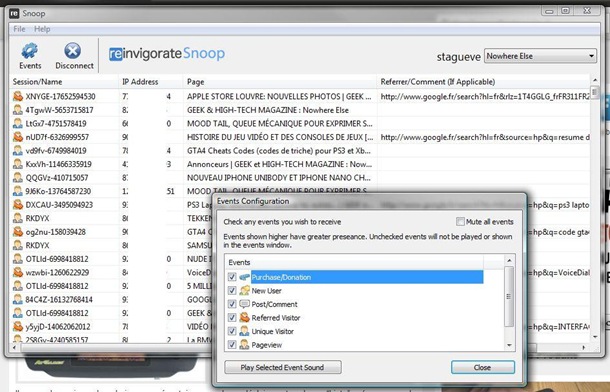Click events list scroll down arrow
Screen dimensions: 610x392
tap(509, 345)
